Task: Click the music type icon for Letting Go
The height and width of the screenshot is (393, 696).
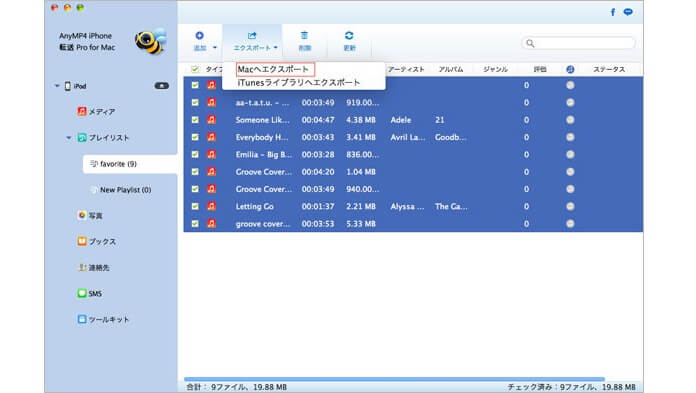Action: (212, 206)
